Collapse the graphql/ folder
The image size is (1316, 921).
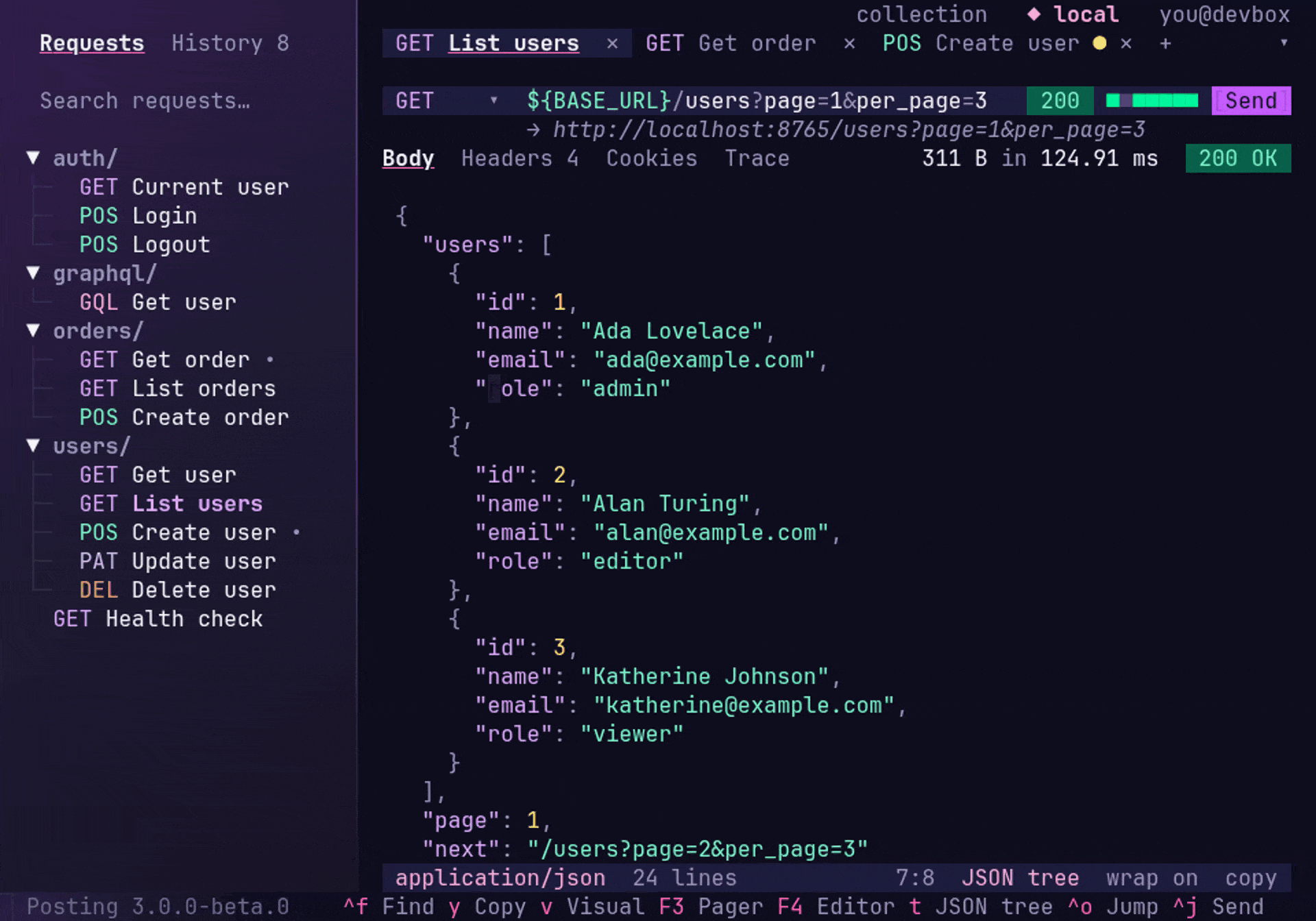pyautogui.click(x=33, y=273)
